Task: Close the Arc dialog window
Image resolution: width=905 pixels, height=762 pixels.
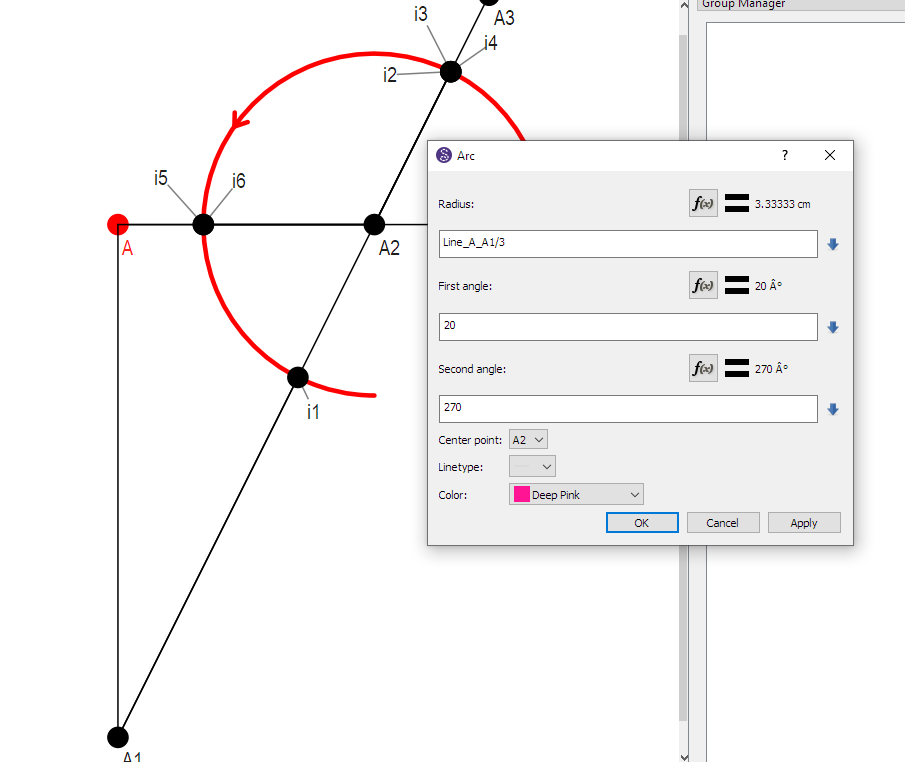Action: [x=830, y=155]
